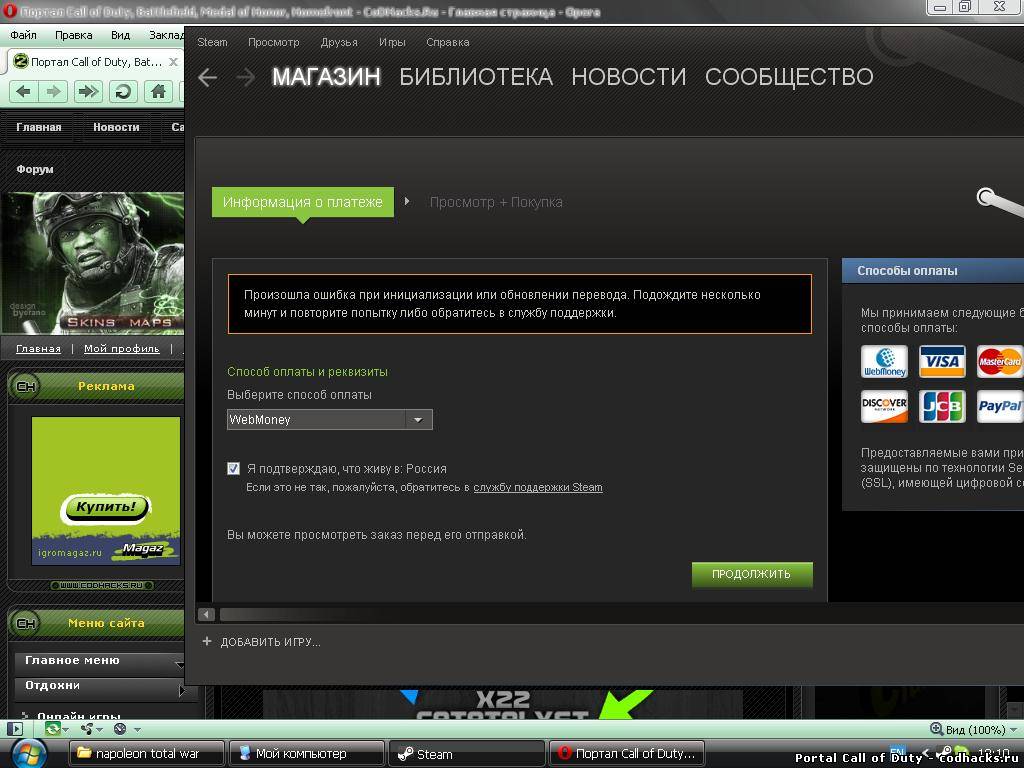The image size is (1024, 768).
Task: Open the Steam menu in Steam client
Action: coord(212,42)
